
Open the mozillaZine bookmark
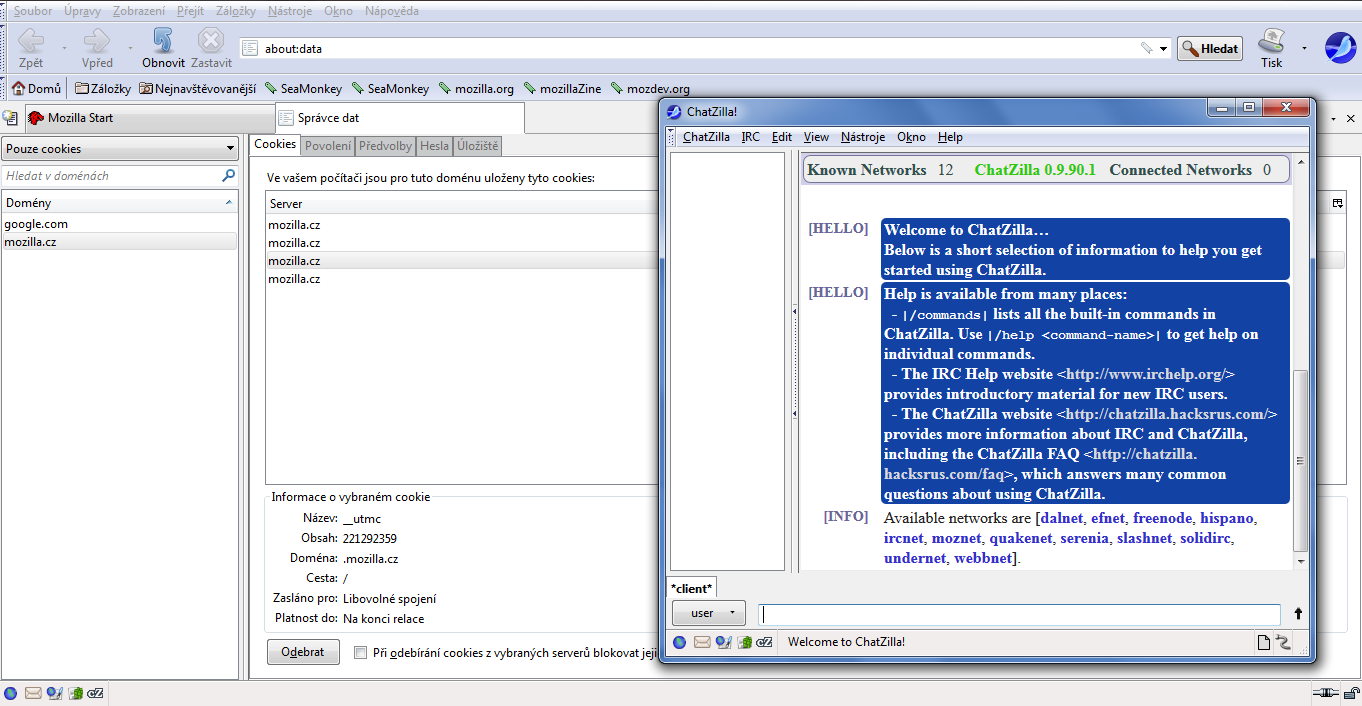pyautogui.click(x=563, y=89)
